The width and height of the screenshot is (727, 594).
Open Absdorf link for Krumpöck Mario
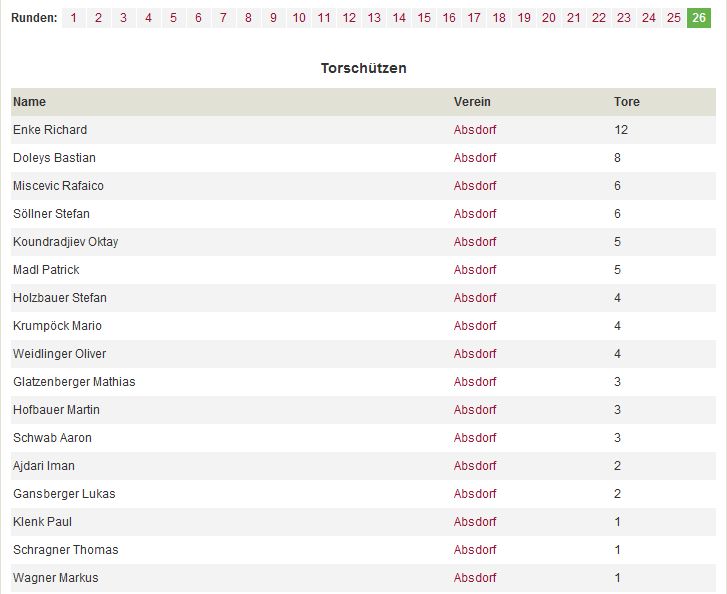pyautogui.click(x=475, y=326)
